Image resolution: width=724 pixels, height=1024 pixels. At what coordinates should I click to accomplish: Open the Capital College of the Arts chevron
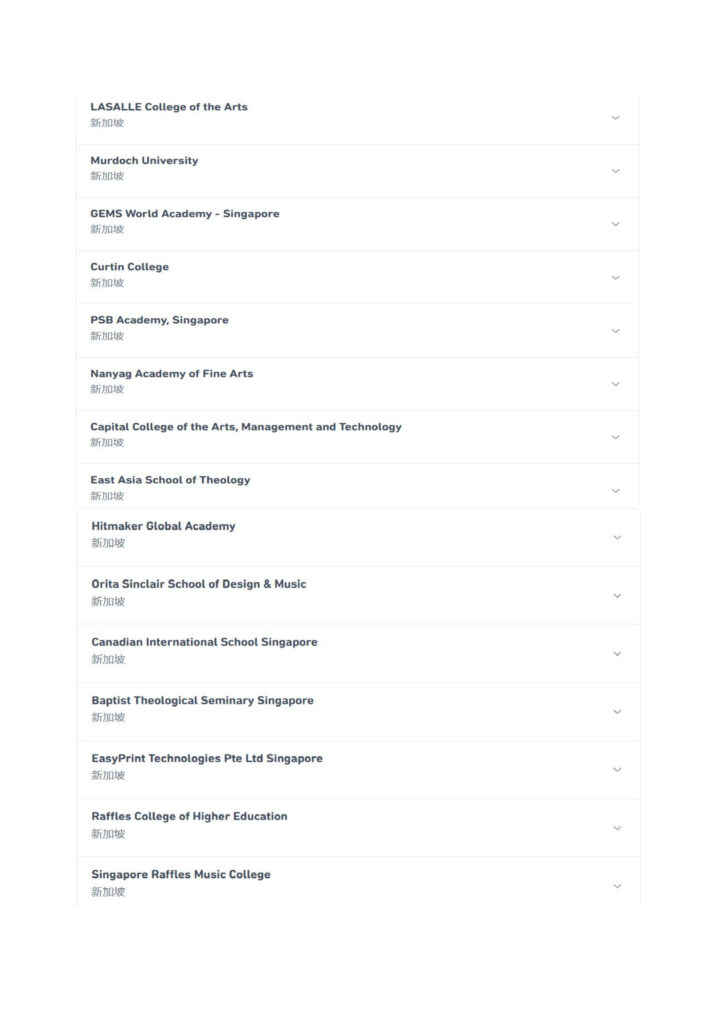point(615,438)
